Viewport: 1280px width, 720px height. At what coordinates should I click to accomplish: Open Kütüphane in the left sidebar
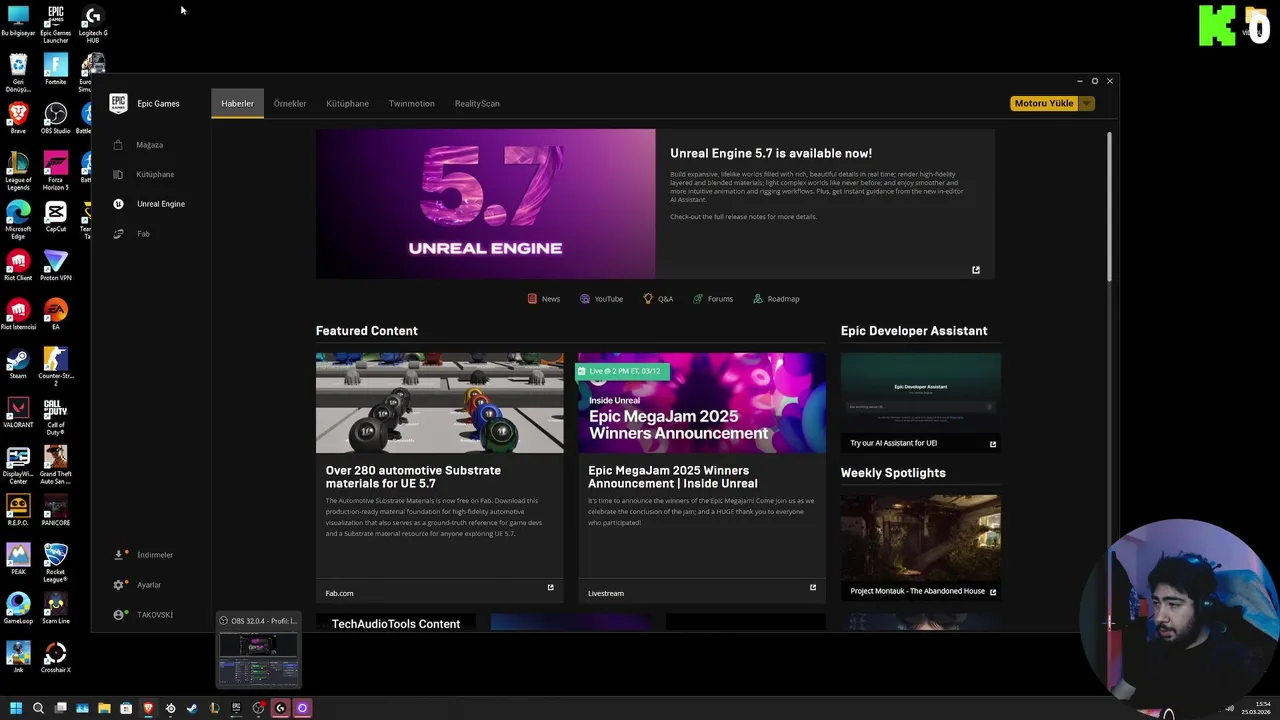pyautogui.click(x=145, y=174)
